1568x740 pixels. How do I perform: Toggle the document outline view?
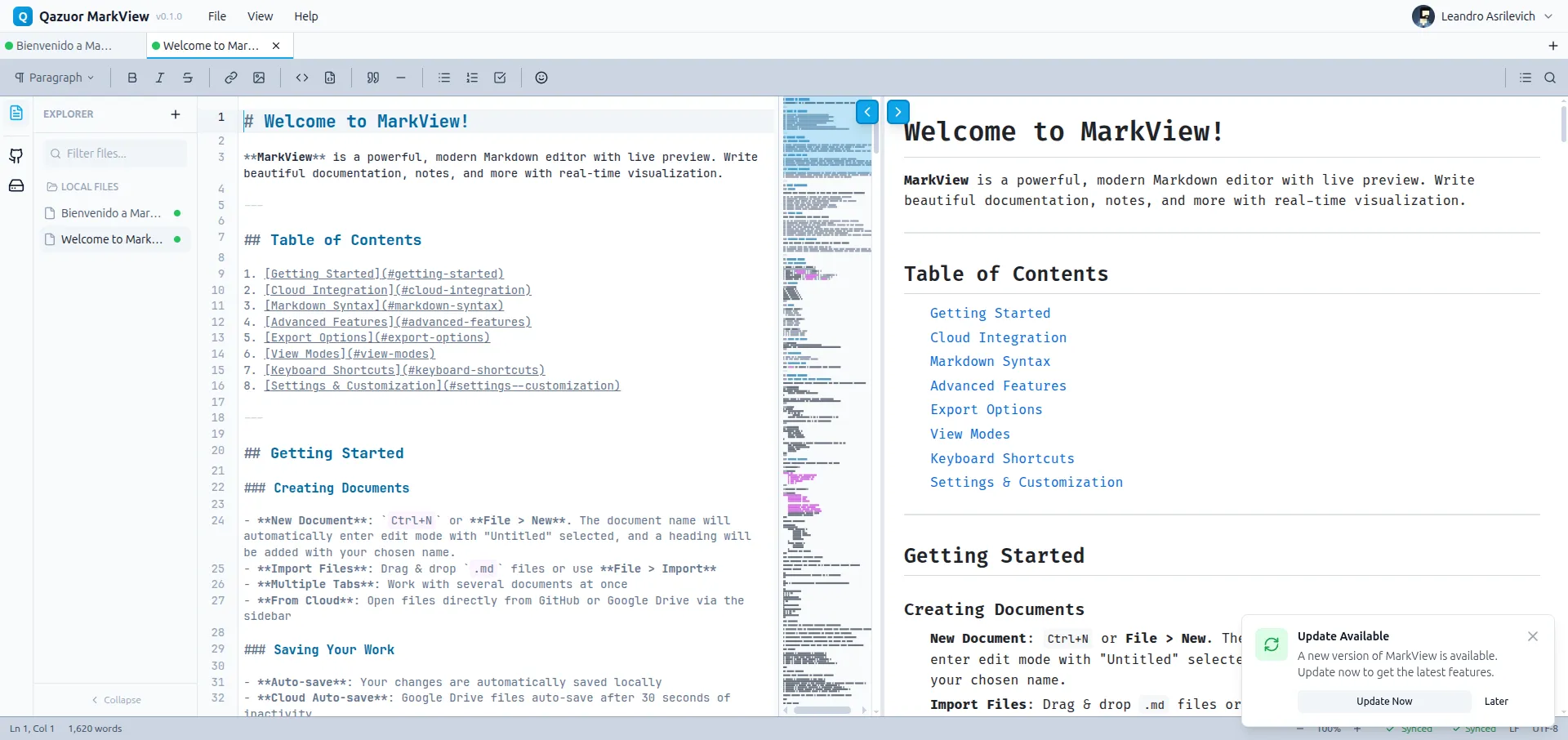(x=1524, y=78)
